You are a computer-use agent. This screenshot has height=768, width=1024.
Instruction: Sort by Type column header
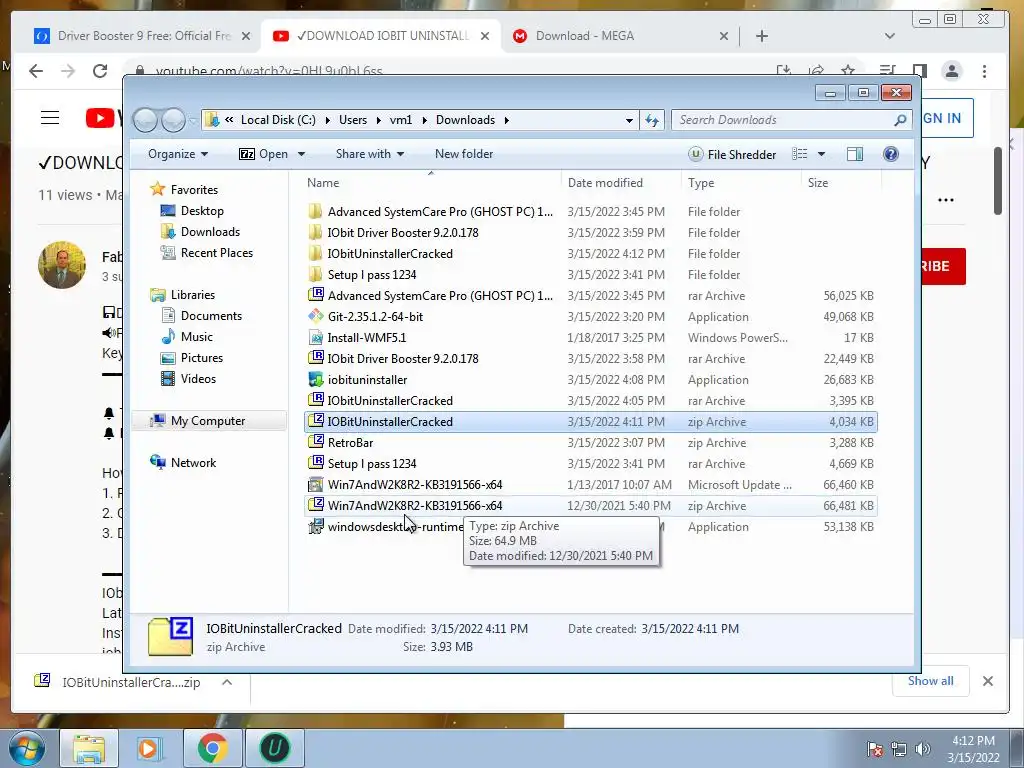[x=701, y=183]
